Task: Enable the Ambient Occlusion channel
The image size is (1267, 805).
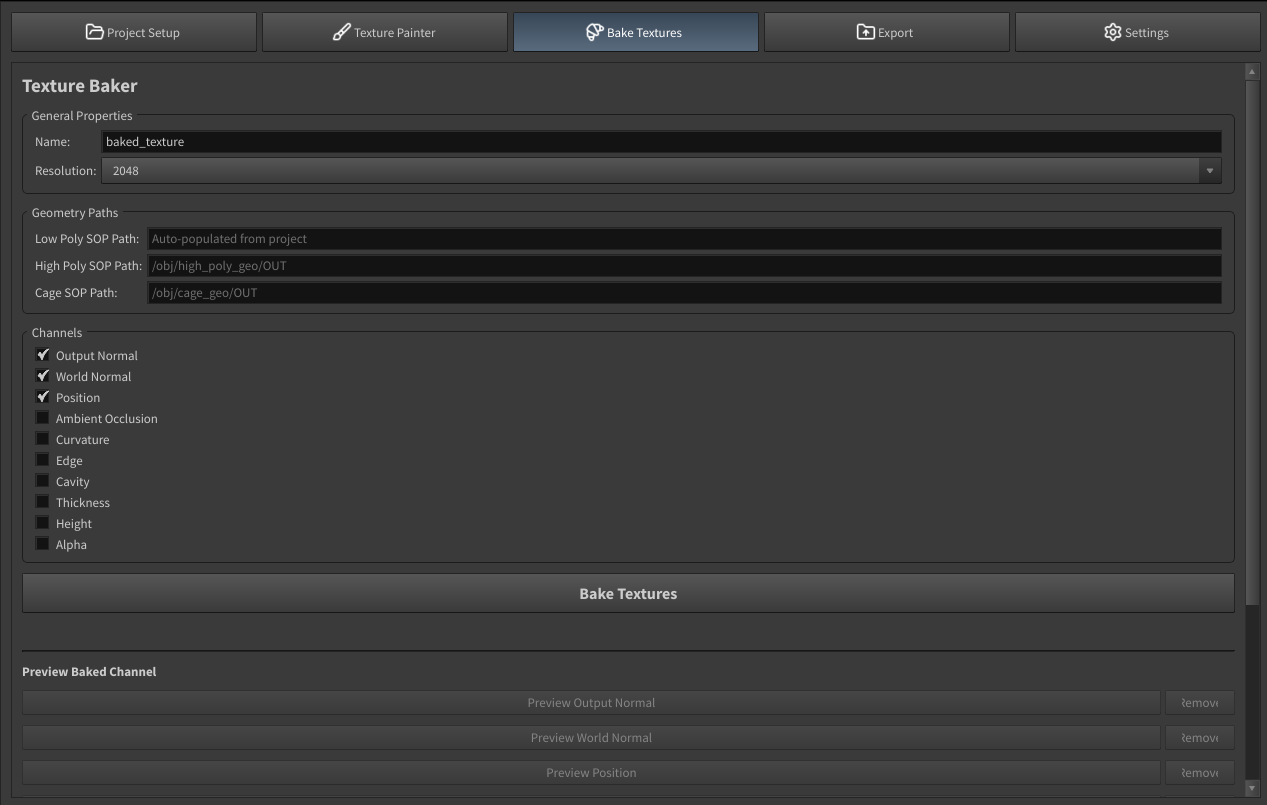Action: [43, 418]
